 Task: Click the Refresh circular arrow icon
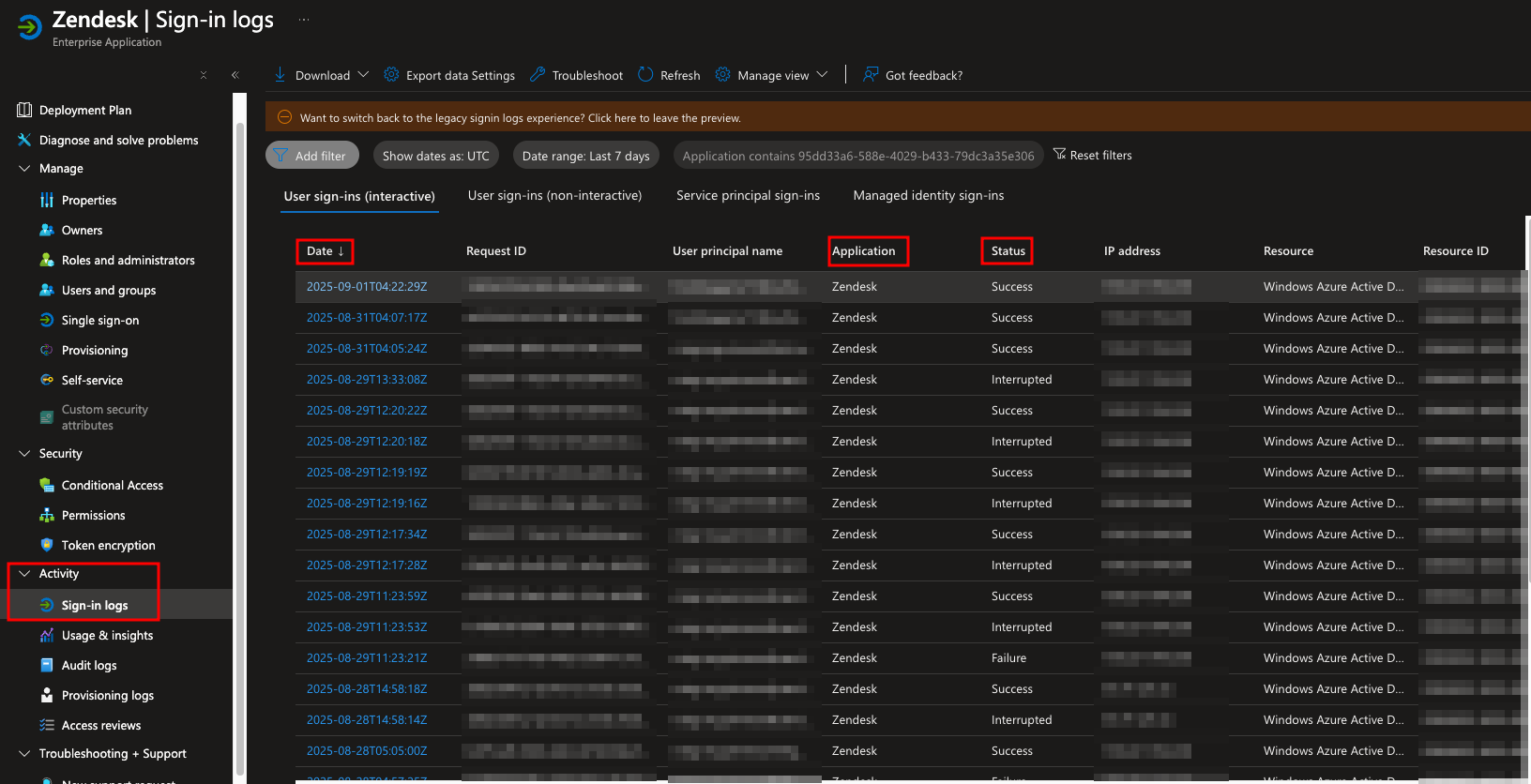(645, 74)
